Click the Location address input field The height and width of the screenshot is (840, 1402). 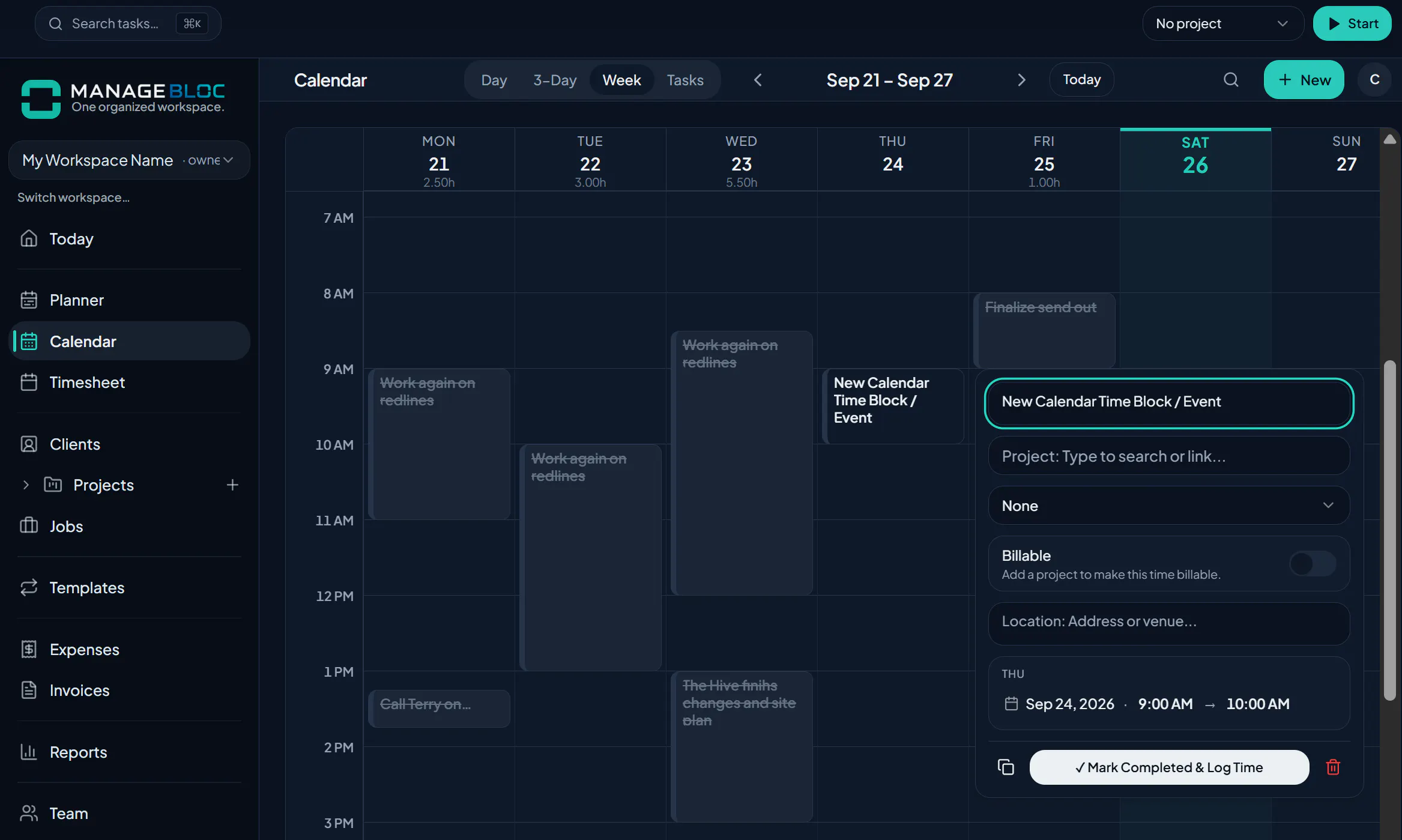pyautogui.click(x=1168, y=621)
